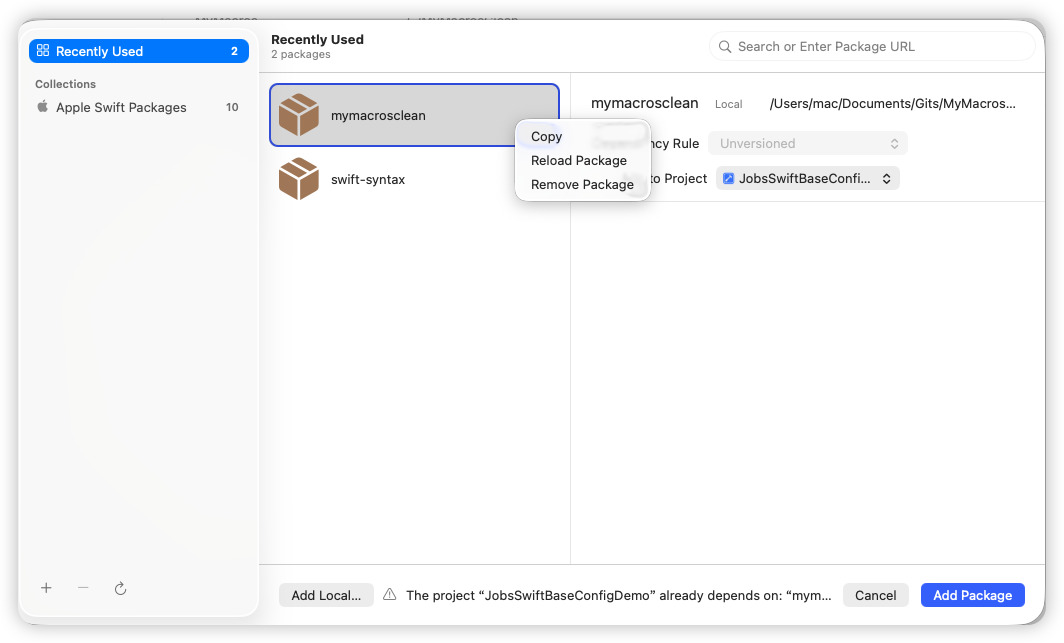Click the blue project icon in JobsSwiftBaseConfi popup
Screen dimensions: 1064x643
(728, 178)
